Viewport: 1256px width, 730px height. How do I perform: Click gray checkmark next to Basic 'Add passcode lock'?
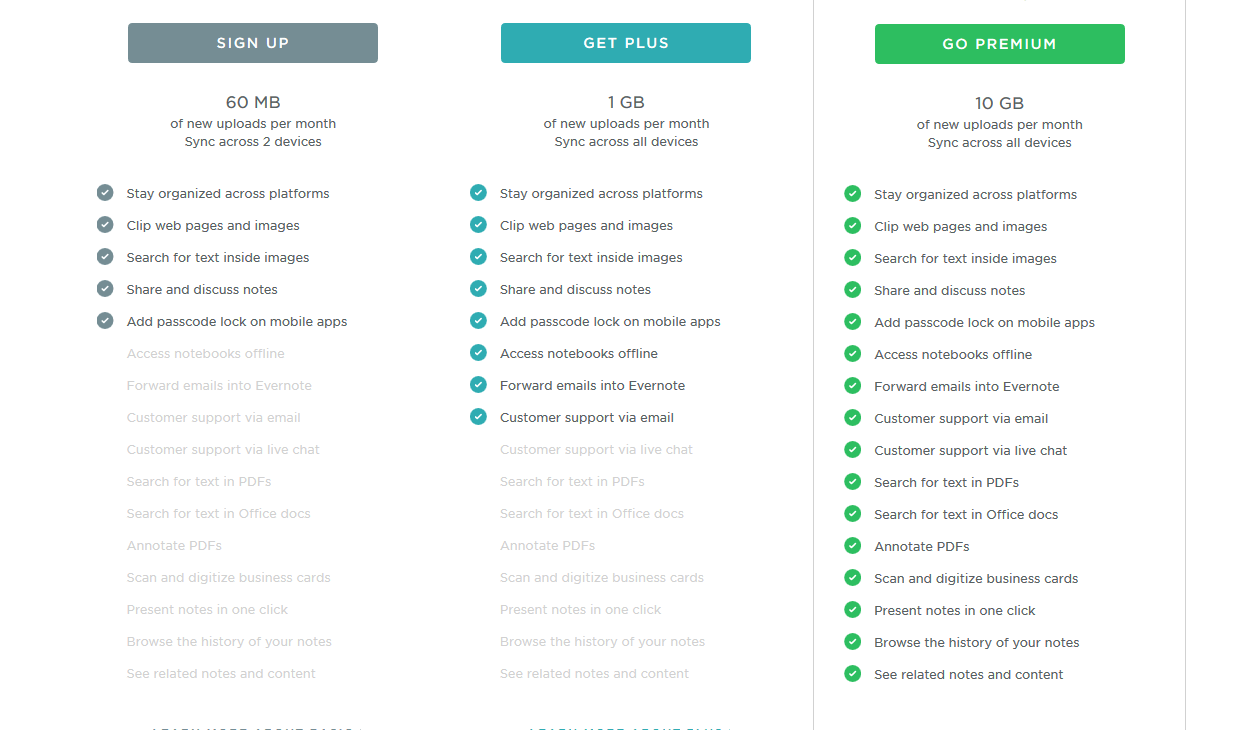[x=105, y=321]
